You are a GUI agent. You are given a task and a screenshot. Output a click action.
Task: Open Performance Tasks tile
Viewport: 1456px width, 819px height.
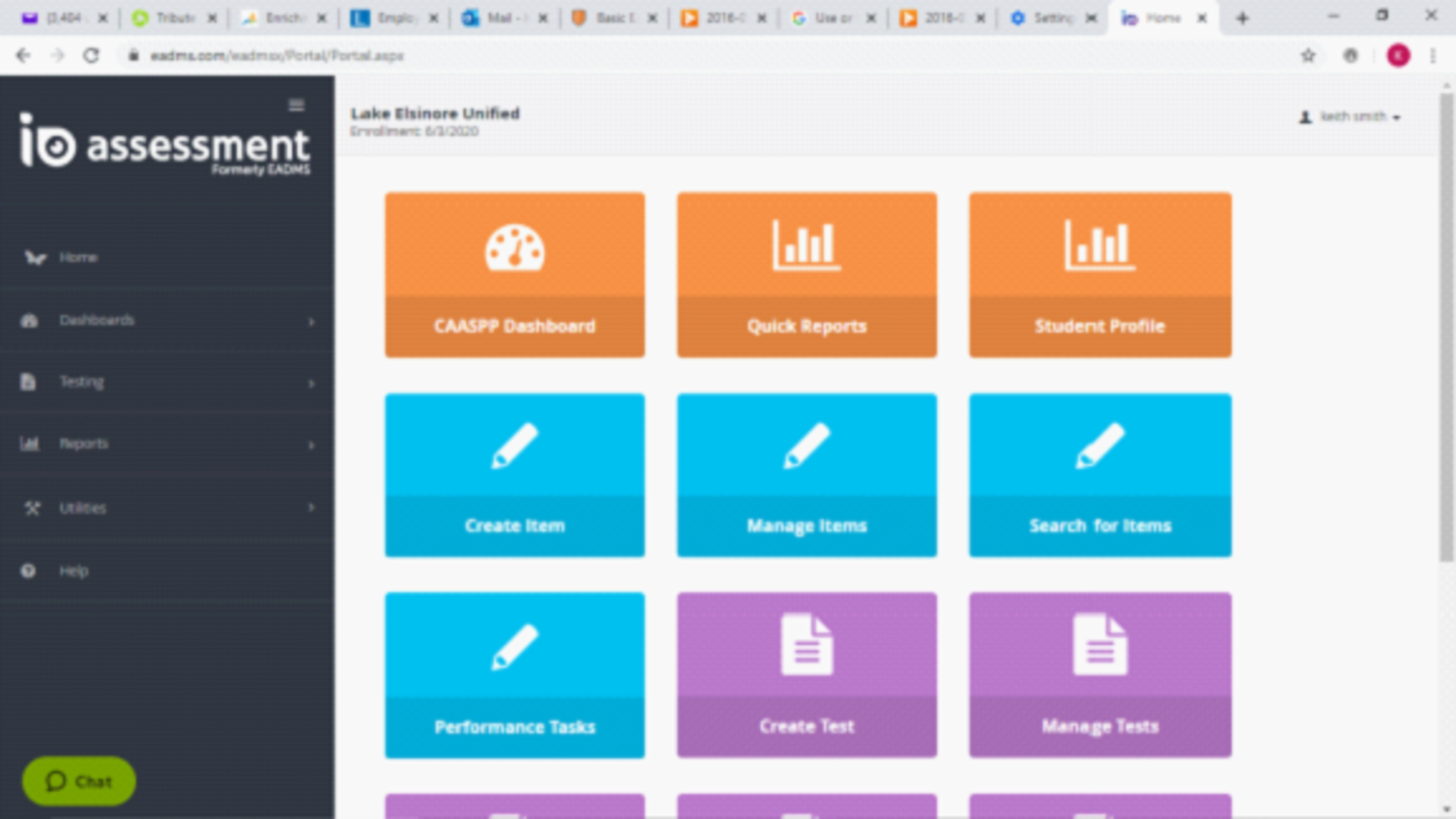[x=515, y=675]
